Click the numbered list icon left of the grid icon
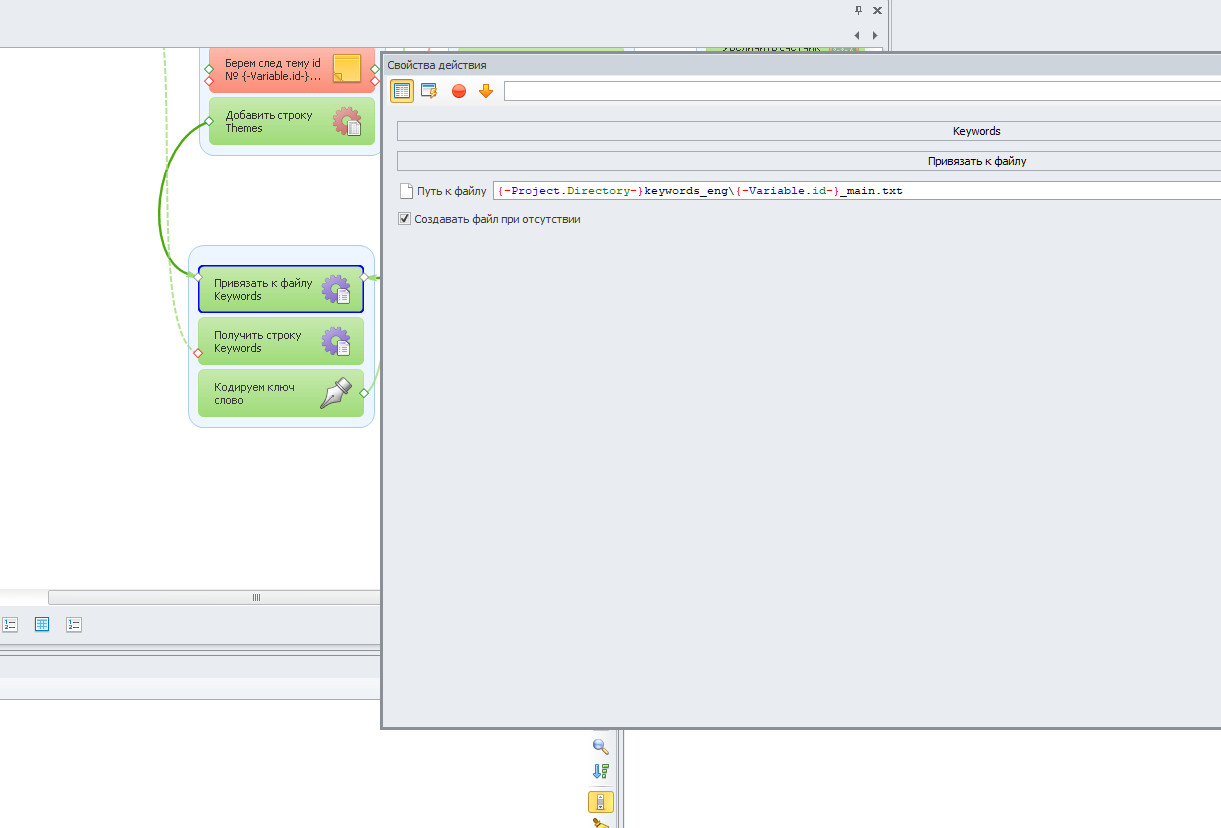The image size is (1221, 828). 10,624
